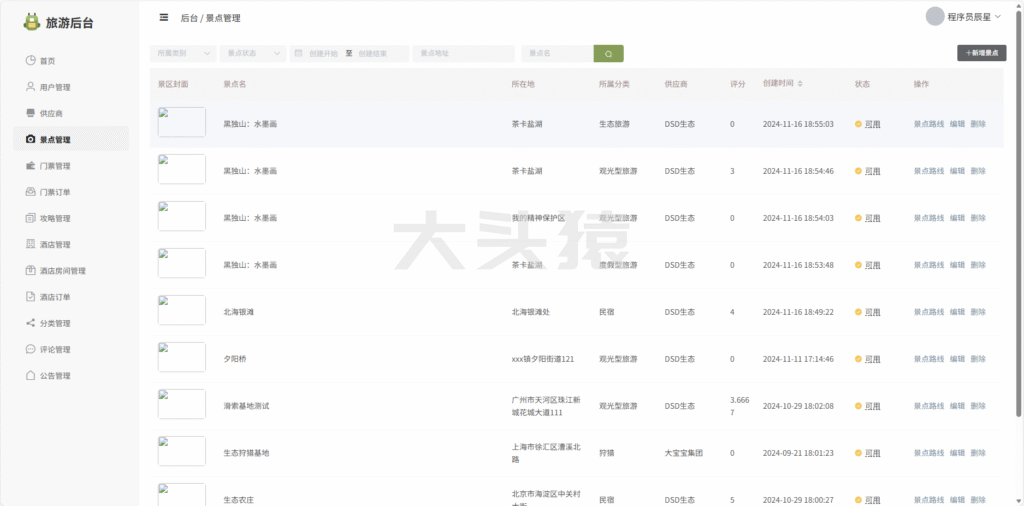Click 景点路线 for the 滑索基地测试 row
The image size is (1024, 506).
(929, 406)
